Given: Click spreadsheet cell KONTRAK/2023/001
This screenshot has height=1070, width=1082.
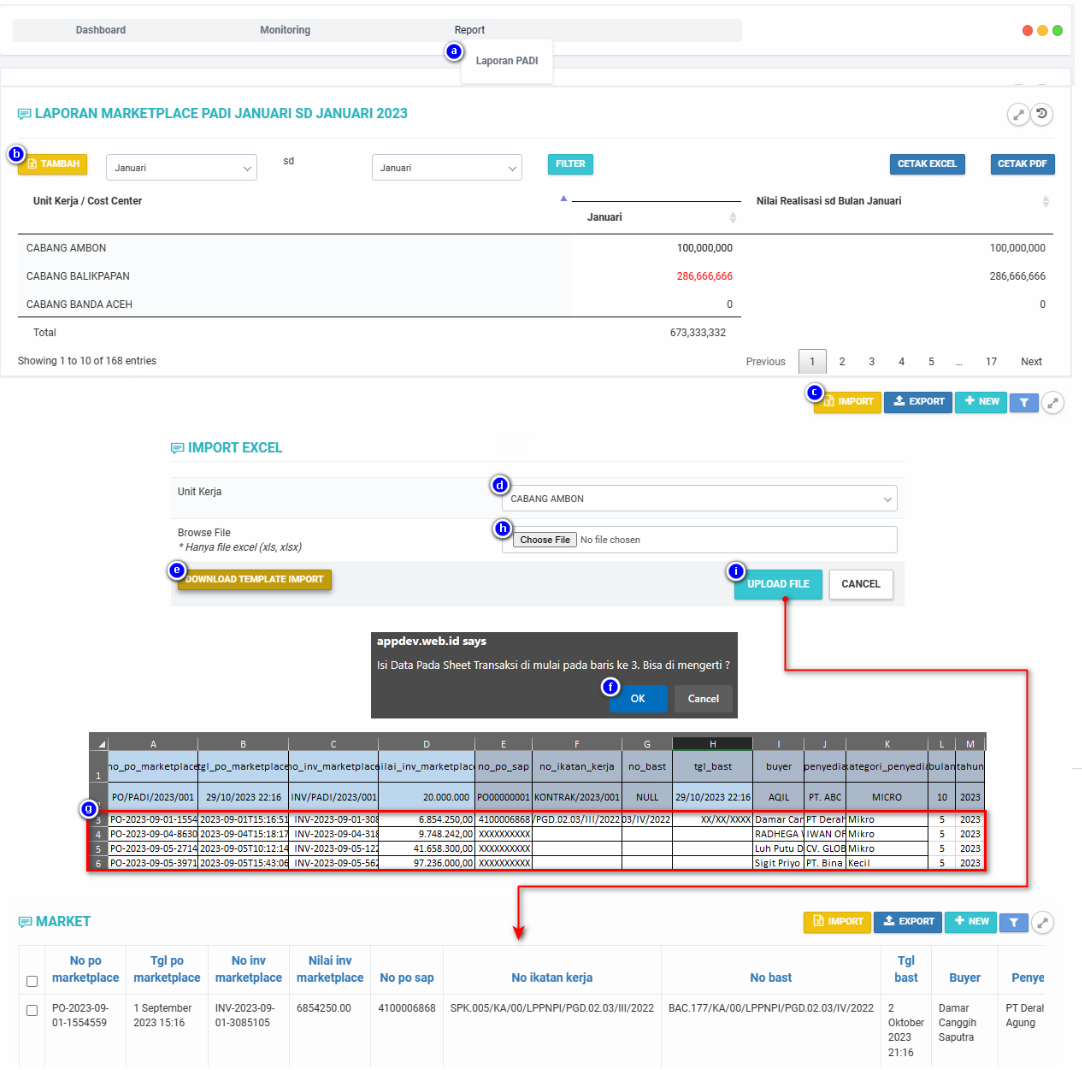Looking at the screenshot, I should (577, 797).
